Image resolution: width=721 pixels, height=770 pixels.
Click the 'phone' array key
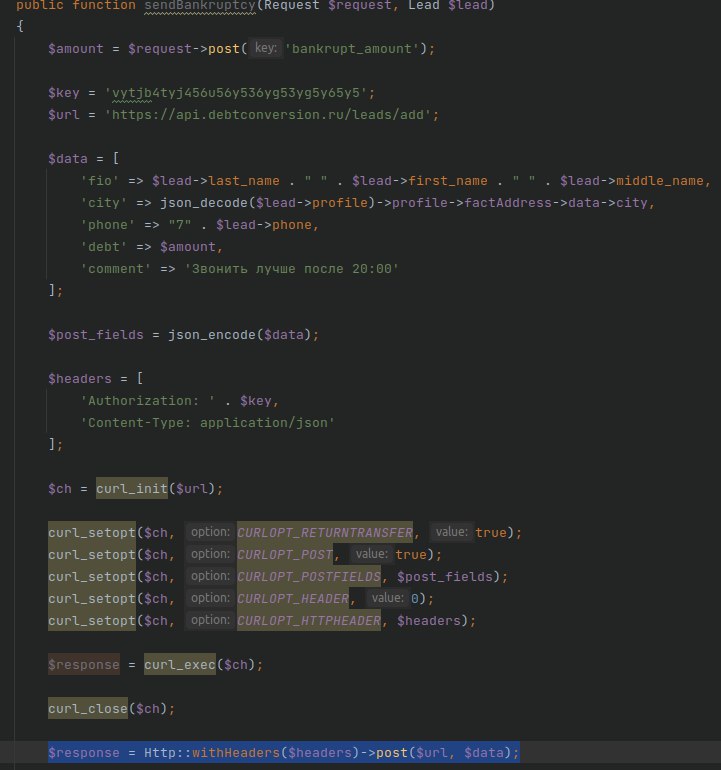[x=108, y=225]
